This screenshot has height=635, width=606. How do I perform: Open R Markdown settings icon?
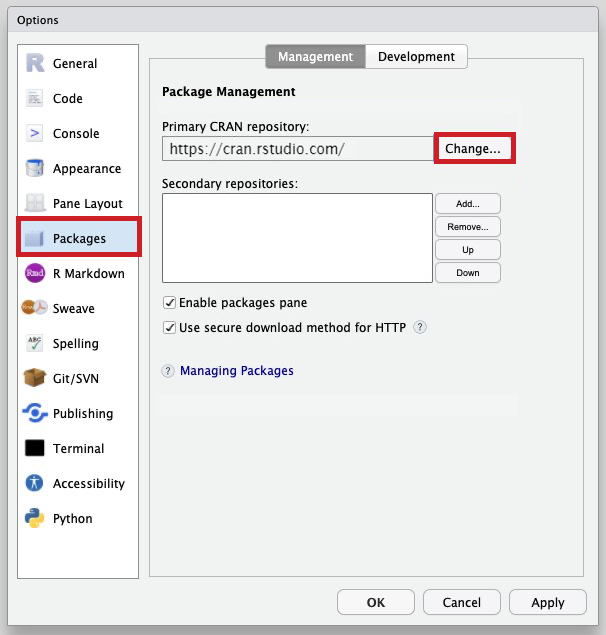(x=35, y=273)
